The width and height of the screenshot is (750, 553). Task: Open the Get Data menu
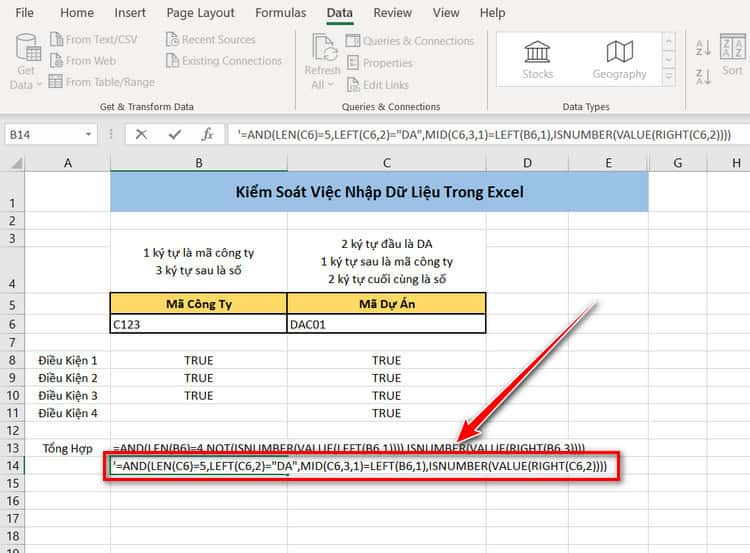pos(26,61)
